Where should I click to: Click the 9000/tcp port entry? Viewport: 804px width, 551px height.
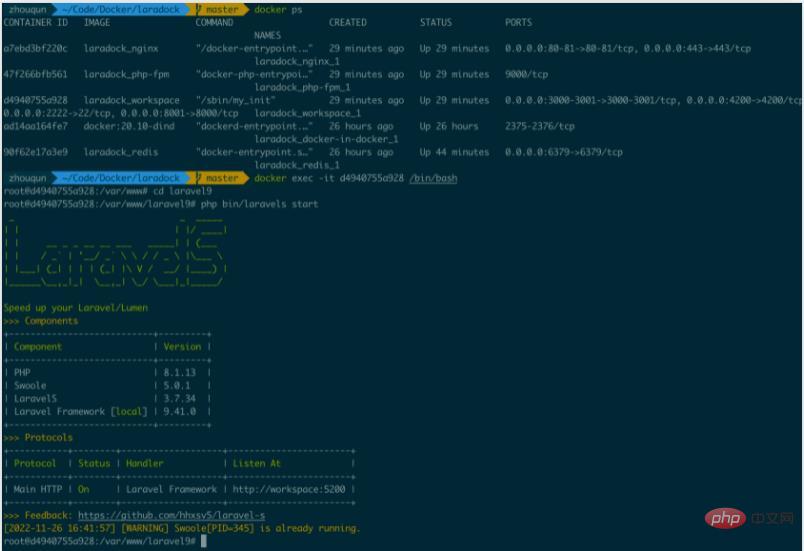[527, 74]
